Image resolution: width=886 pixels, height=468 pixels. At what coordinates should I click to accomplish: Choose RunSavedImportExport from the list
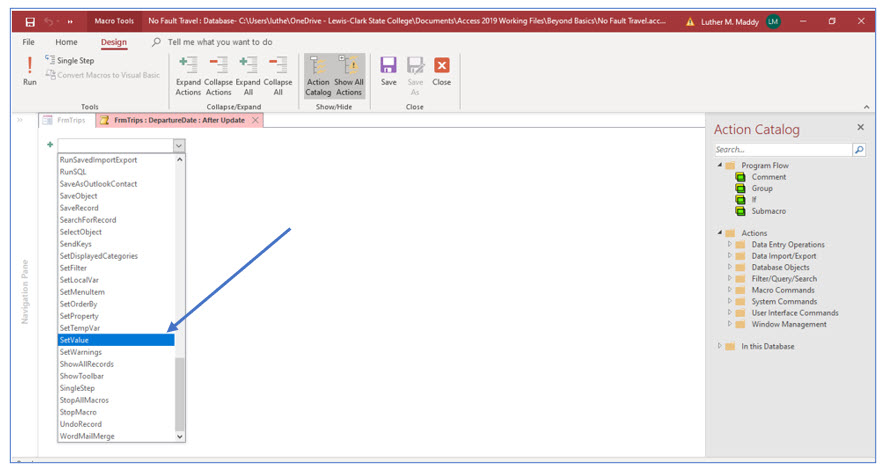point(116,160)
